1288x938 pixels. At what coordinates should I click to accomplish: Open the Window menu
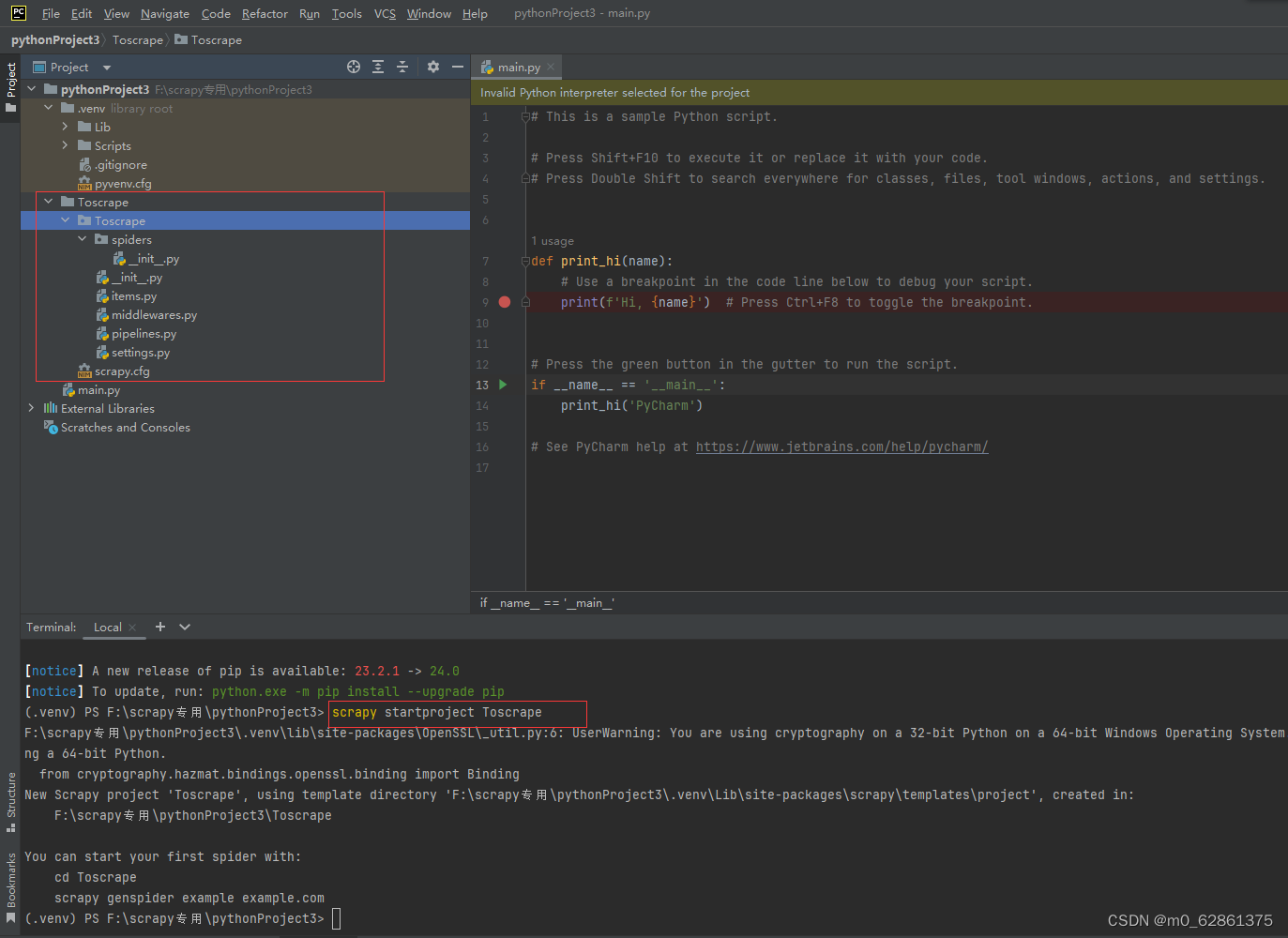click(429, 13)
